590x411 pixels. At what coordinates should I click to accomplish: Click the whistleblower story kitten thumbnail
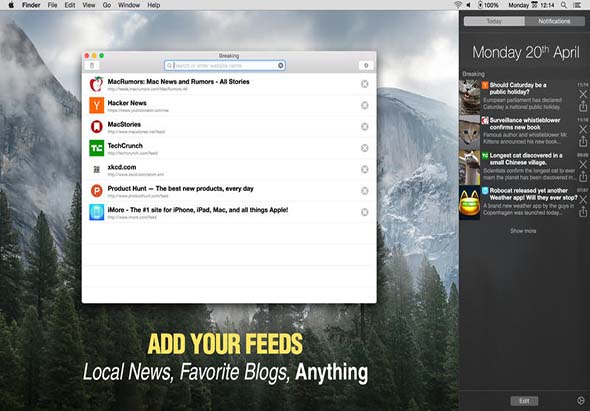470,132
